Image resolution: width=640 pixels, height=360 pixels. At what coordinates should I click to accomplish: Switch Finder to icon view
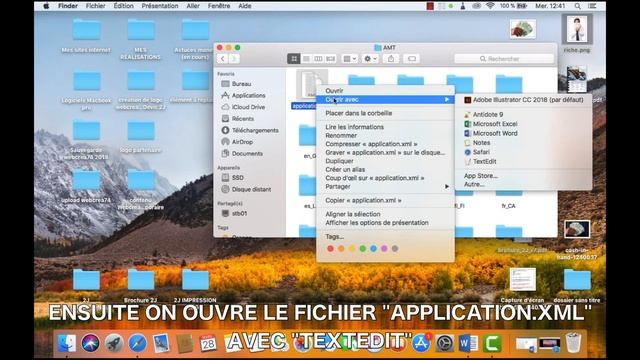(x=294, y=59)
